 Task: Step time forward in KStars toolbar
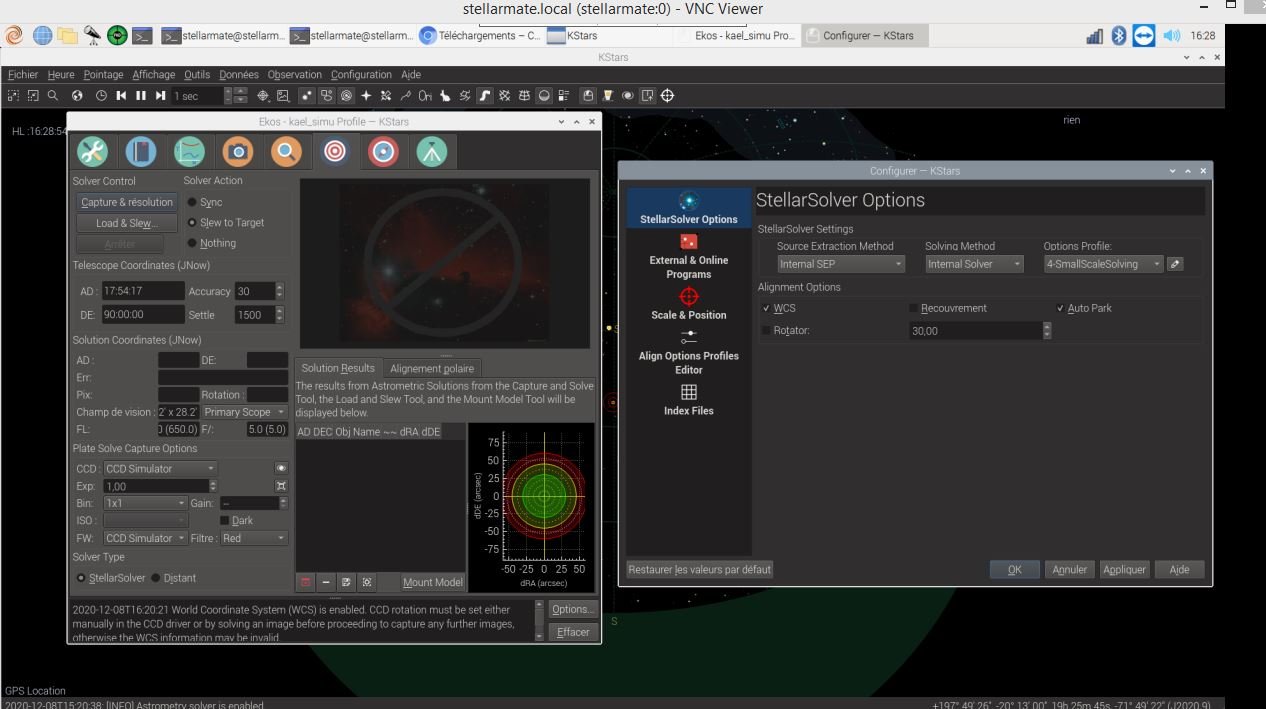click(159, 96)
